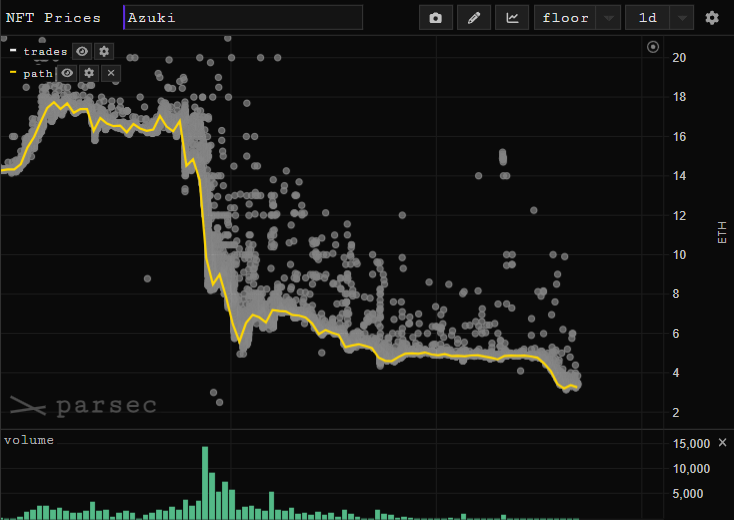The width and height of the screenshot is (734, 520).
Task: Click the yellow path color marker
Action: tap(13, 72)
